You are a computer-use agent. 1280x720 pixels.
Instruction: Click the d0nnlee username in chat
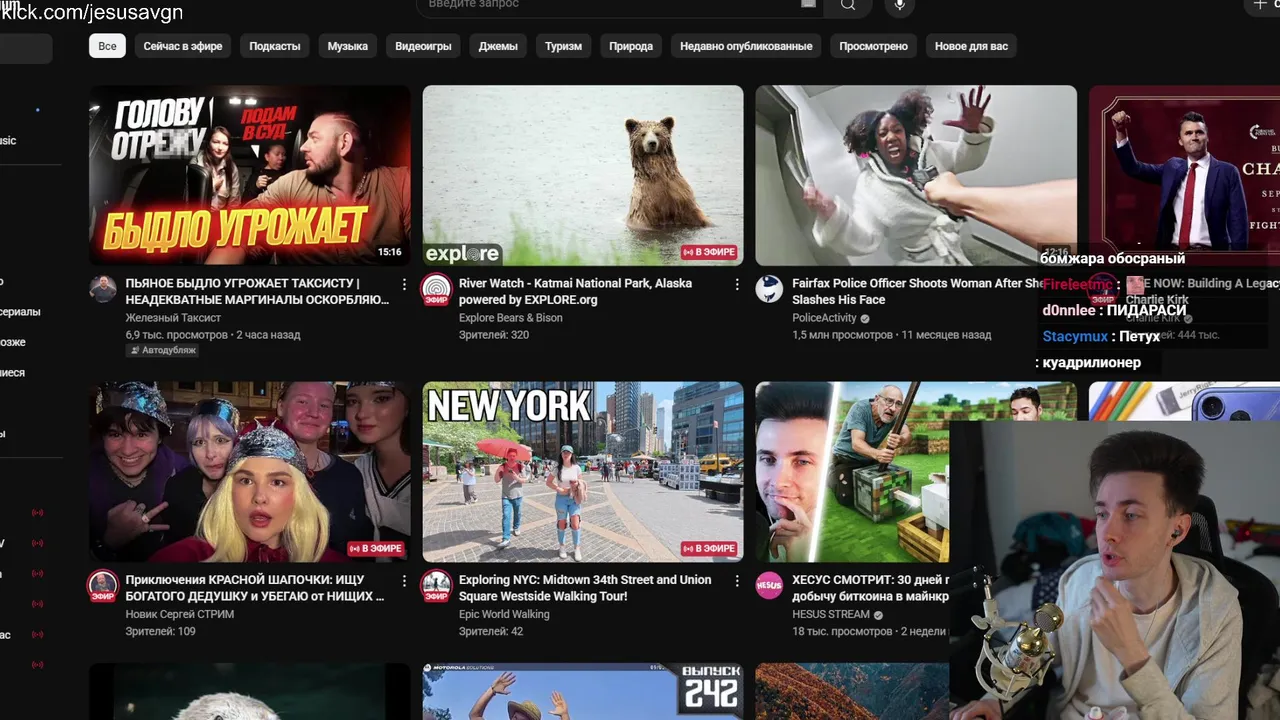[x=1069, y=311]
